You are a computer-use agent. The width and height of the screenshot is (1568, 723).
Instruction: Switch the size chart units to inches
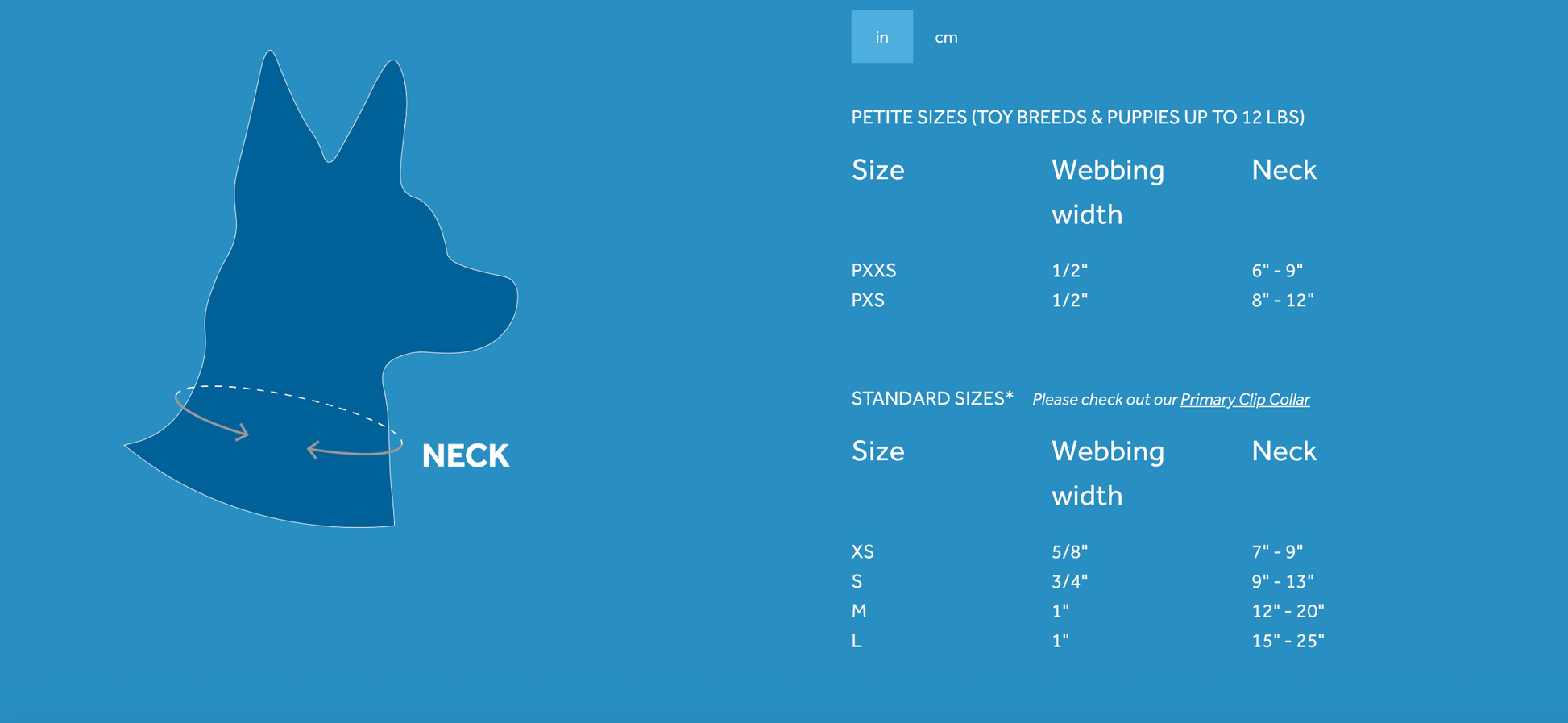pyautogui.click(x=881, y=37)
